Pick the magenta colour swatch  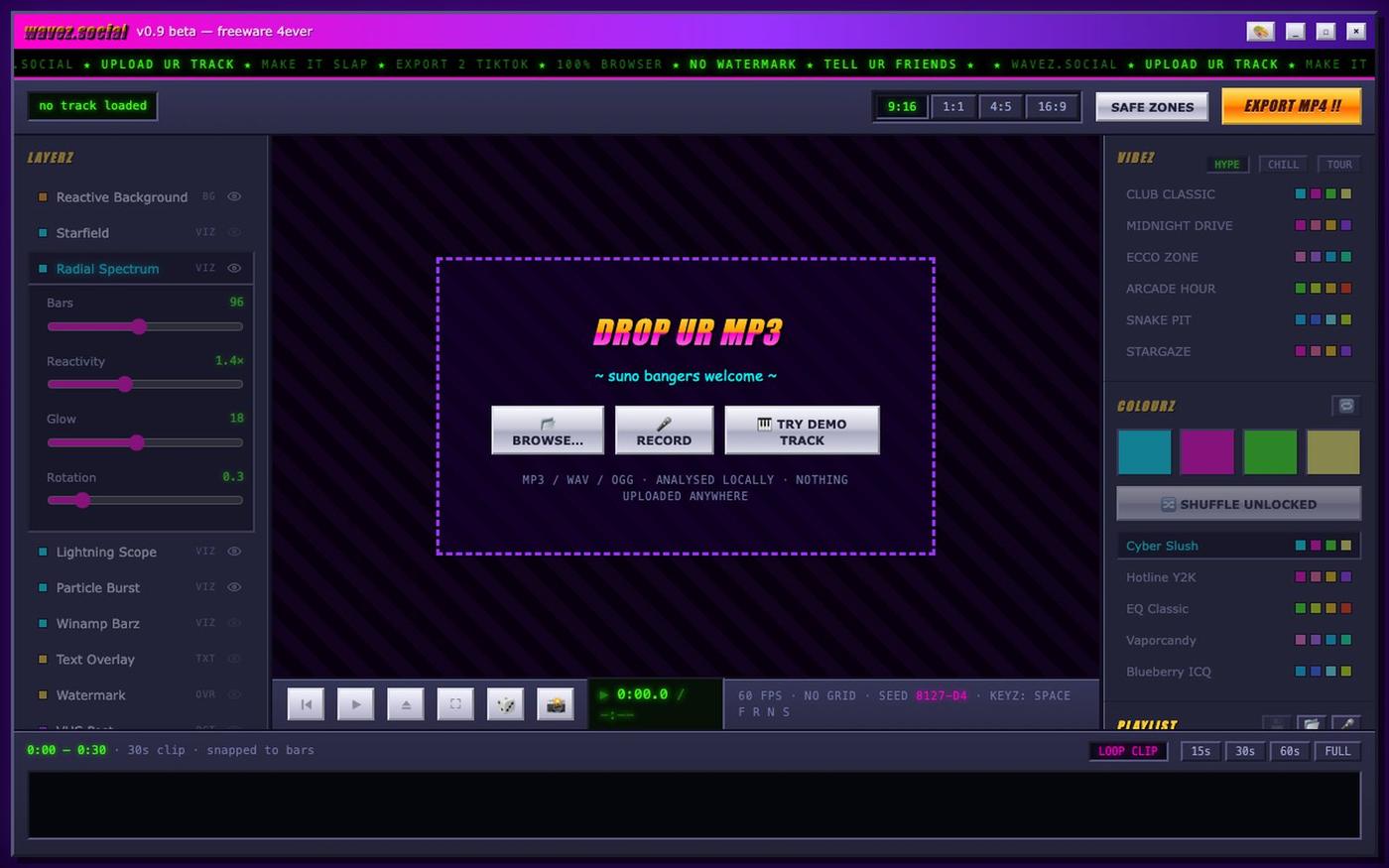click(x=1207, y=452)
